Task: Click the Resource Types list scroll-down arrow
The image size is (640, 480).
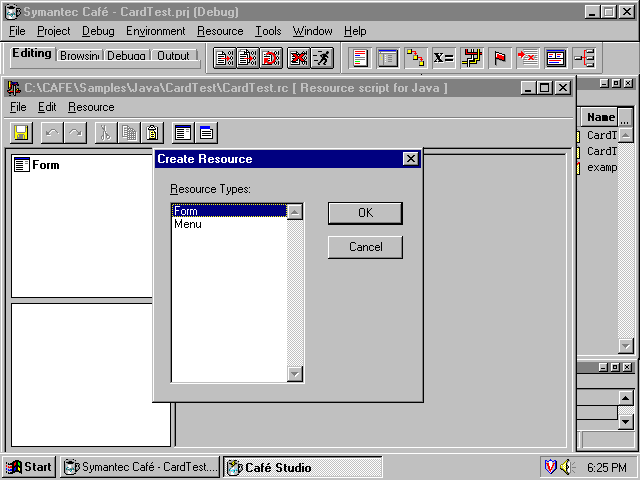Action: coord(295,373)
